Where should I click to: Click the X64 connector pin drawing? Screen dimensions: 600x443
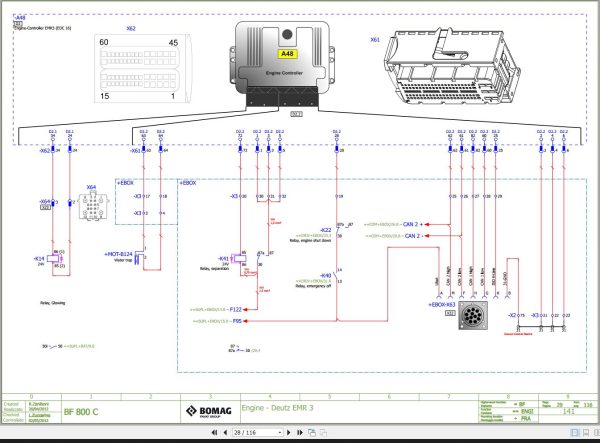93,206
